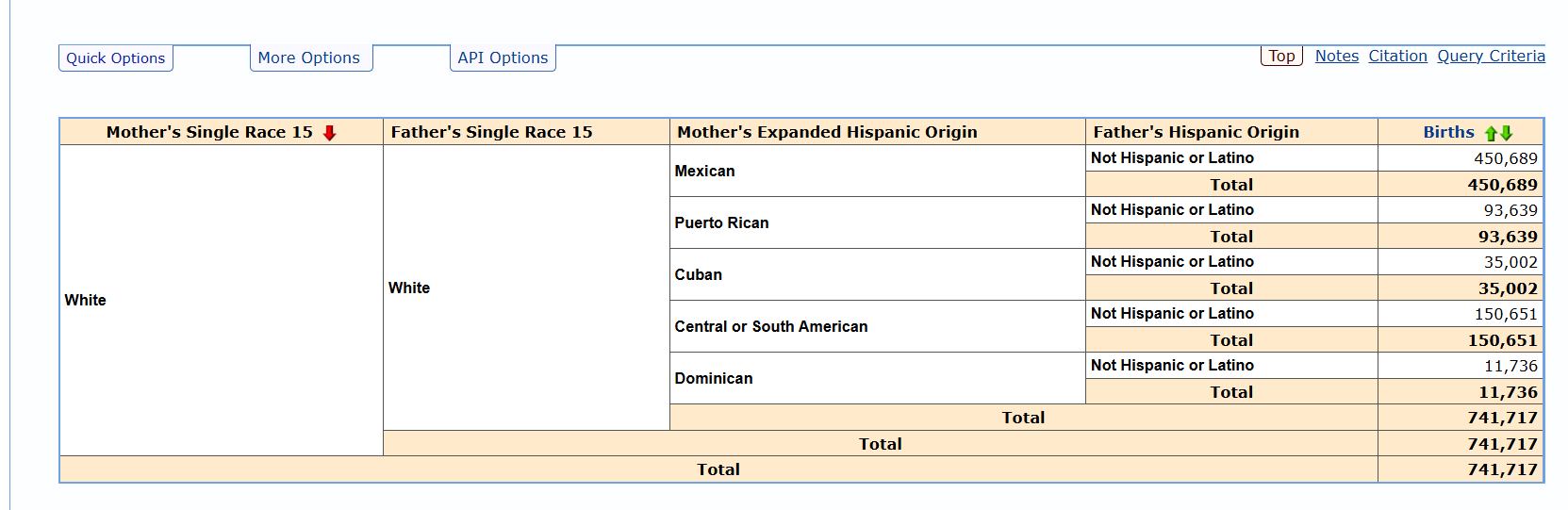
Task: Sort Births descending with green down arrow
Action: 1507,133
